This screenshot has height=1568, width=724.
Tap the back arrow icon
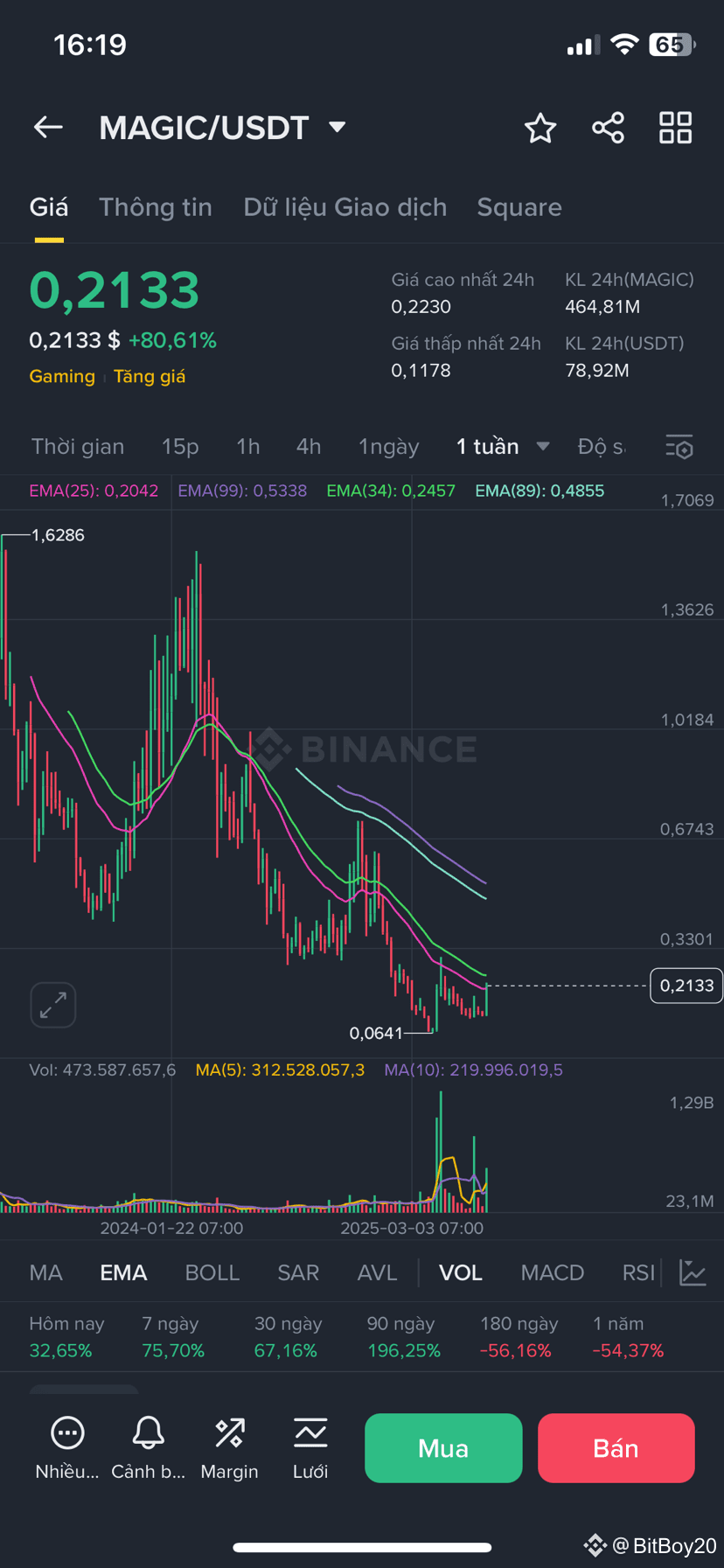pyautogui.click(x=48, y=128)
